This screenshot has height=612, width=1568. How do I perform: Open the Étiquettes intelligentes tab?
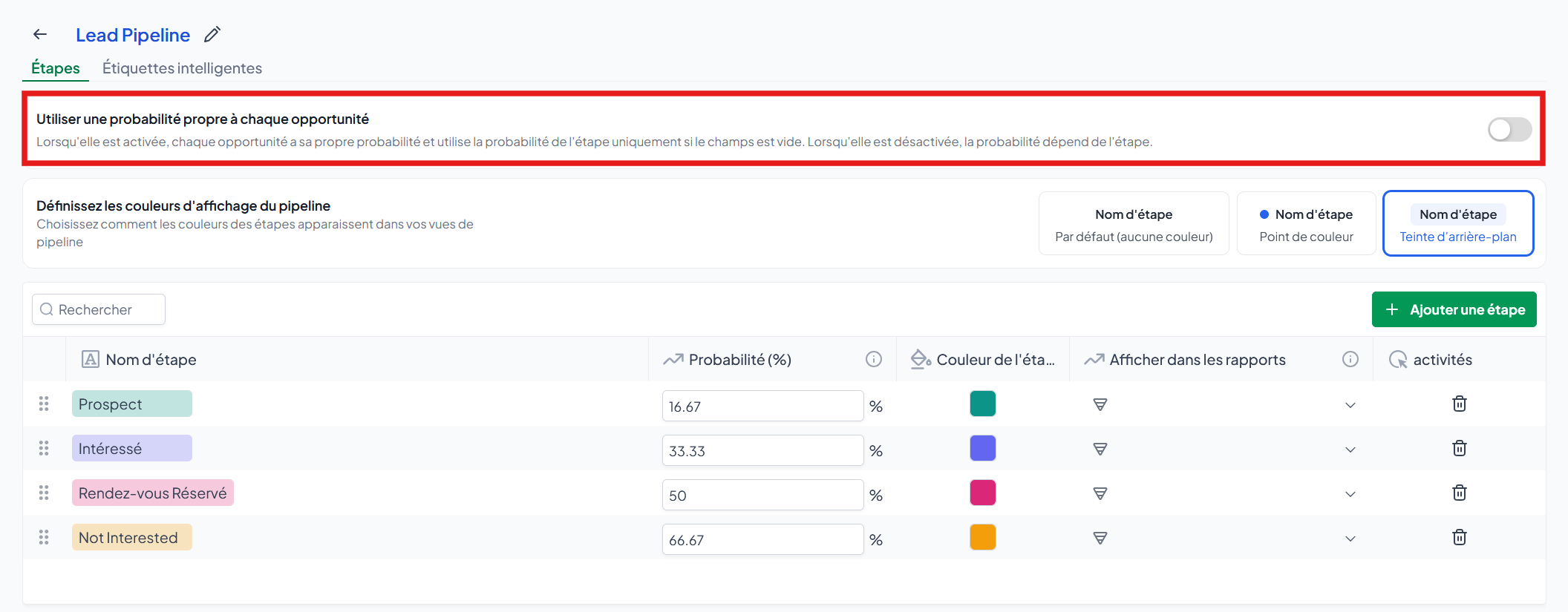click(x=182, y=68)
